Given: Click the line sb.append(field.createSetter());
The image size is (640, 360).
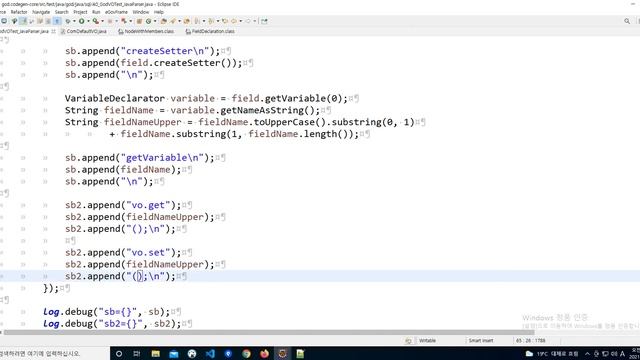Looking at the screenshot, I should click(153, 63).
